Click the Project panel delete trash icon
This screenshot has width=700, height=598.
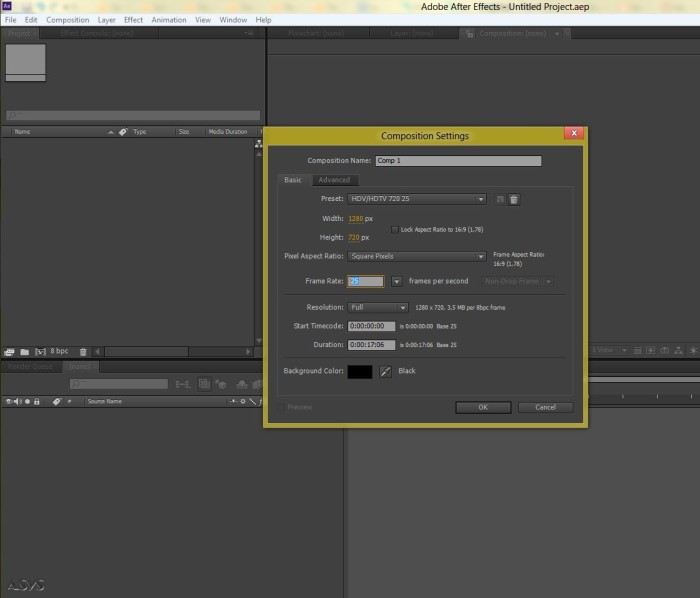[x=83, y=352]
